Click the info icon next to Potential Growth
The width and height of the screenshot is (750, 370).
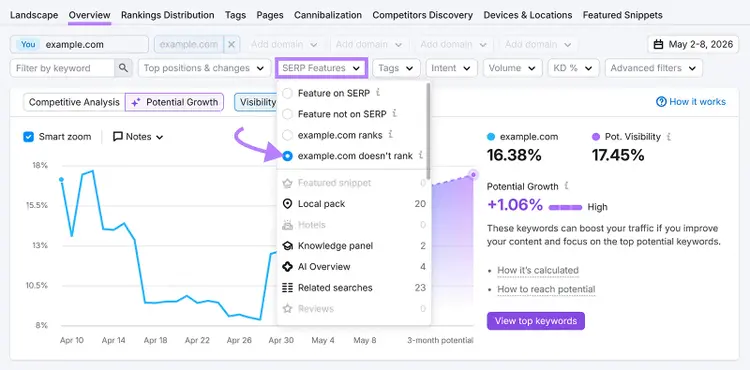point(566,185)
